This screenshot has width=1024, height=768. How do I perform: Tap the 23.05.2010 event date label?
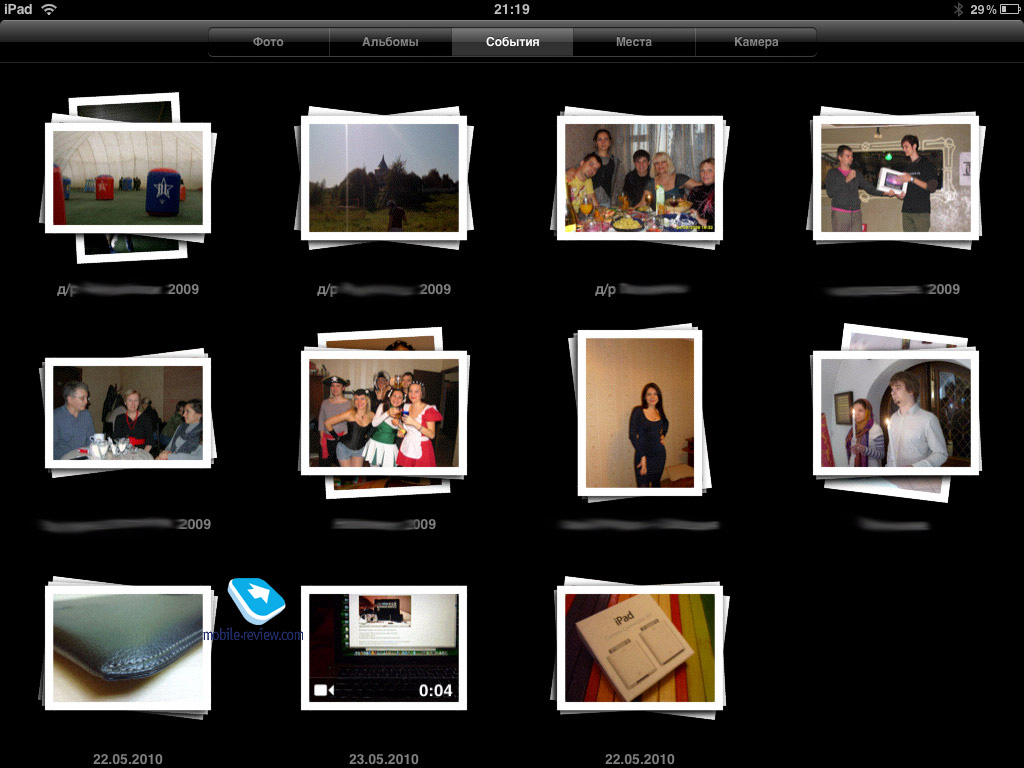(x=384, y=759)
